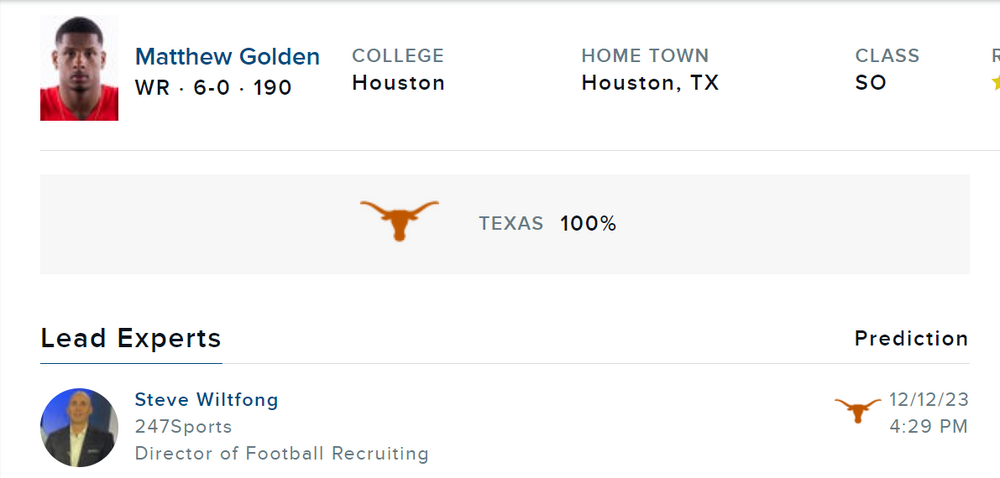1000x478 pixels.
Task: Click the yellow star rating icon
Action: tap(995, 83)
